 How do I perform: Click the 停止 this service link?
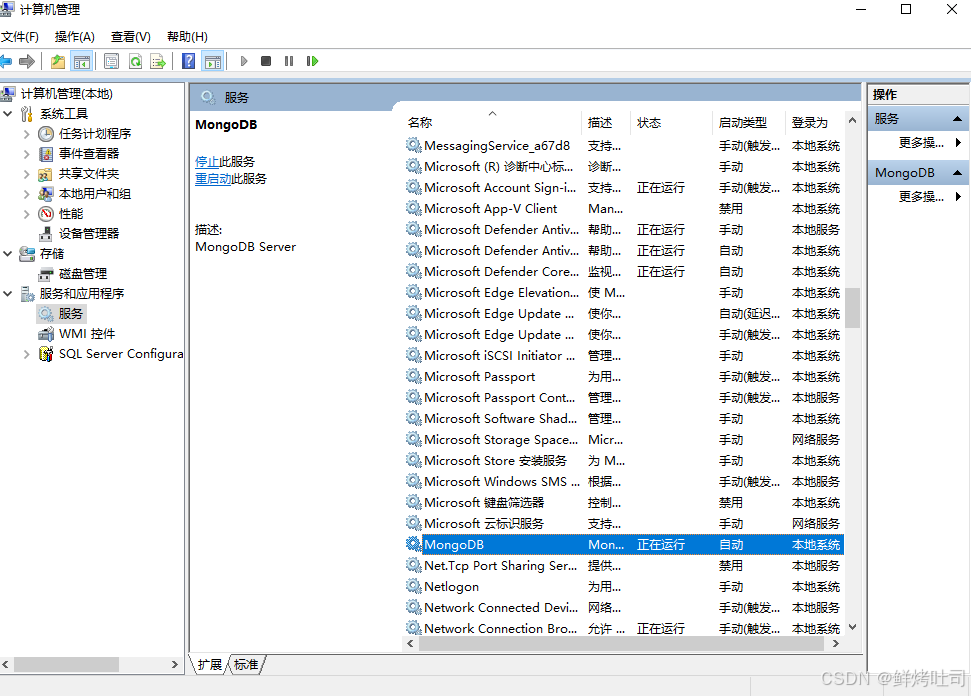pyautogui.click(x=207, y=162)
